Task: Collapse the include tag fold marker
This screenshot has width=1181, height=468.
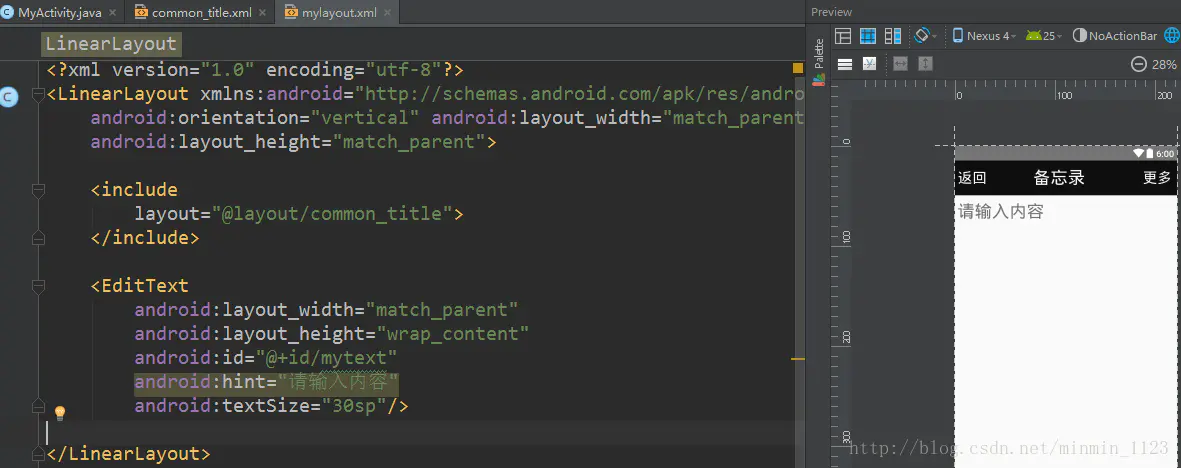Action: [x=38, y=191]
